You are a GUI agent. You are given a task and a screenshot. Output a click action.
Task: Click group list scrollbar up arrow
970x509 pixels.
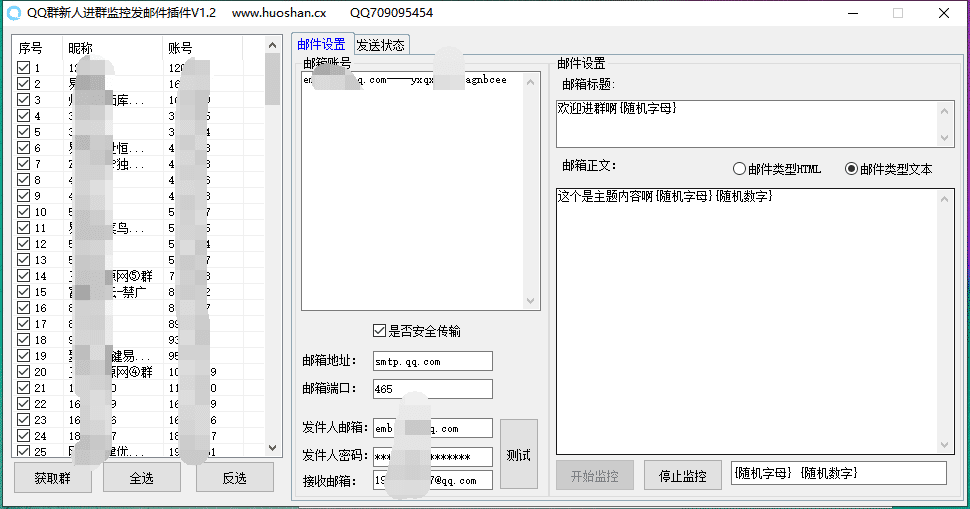click(x=272, y=45)
